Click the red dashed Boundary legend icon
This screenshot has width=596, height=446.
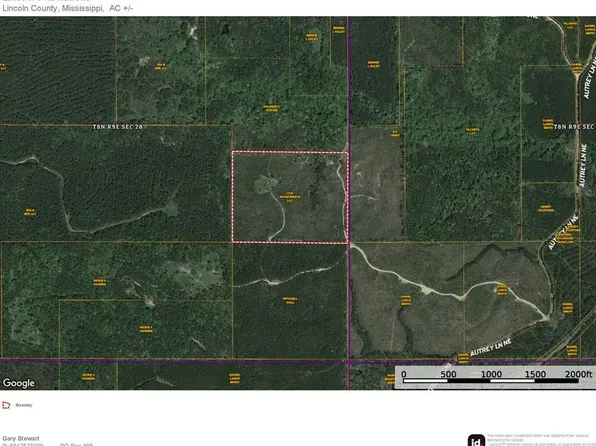pos(6,405)
